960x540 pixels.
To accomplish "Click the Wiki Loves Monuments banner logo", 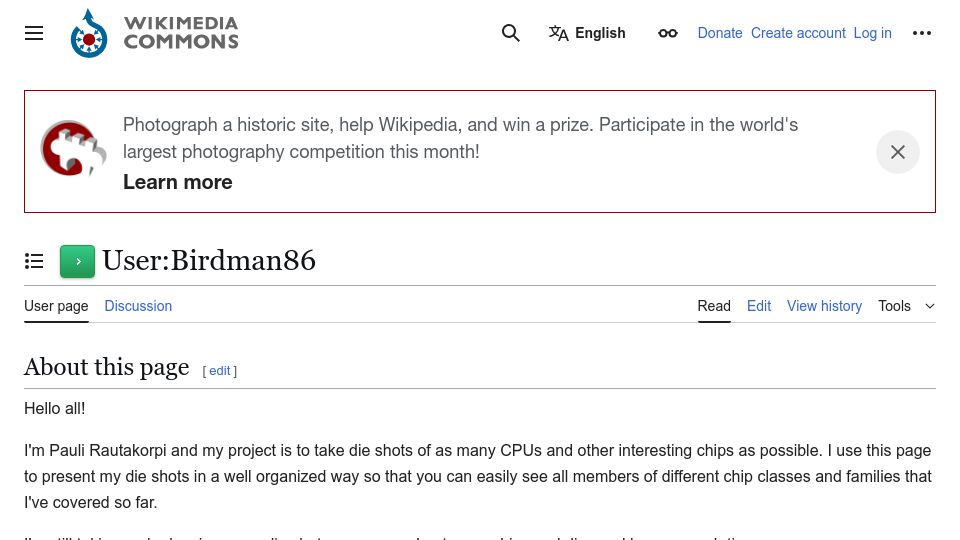I will point(73,149).
